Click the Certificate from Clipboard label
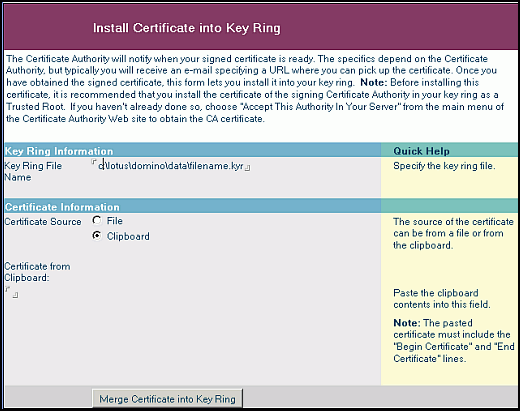Screen dimensions: 520x411 coord(37,272)
